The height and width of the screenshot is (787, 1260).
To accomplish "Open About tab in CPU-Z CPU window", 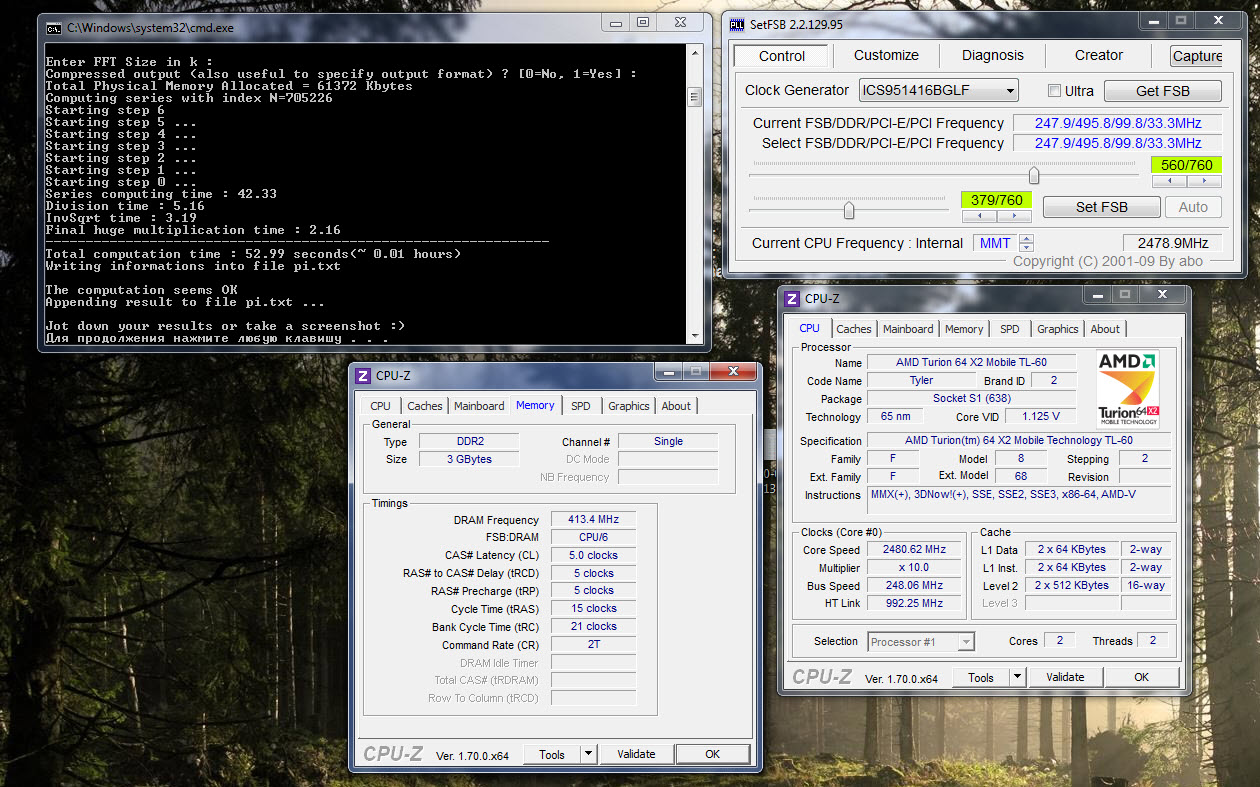I will (1105, 329).
